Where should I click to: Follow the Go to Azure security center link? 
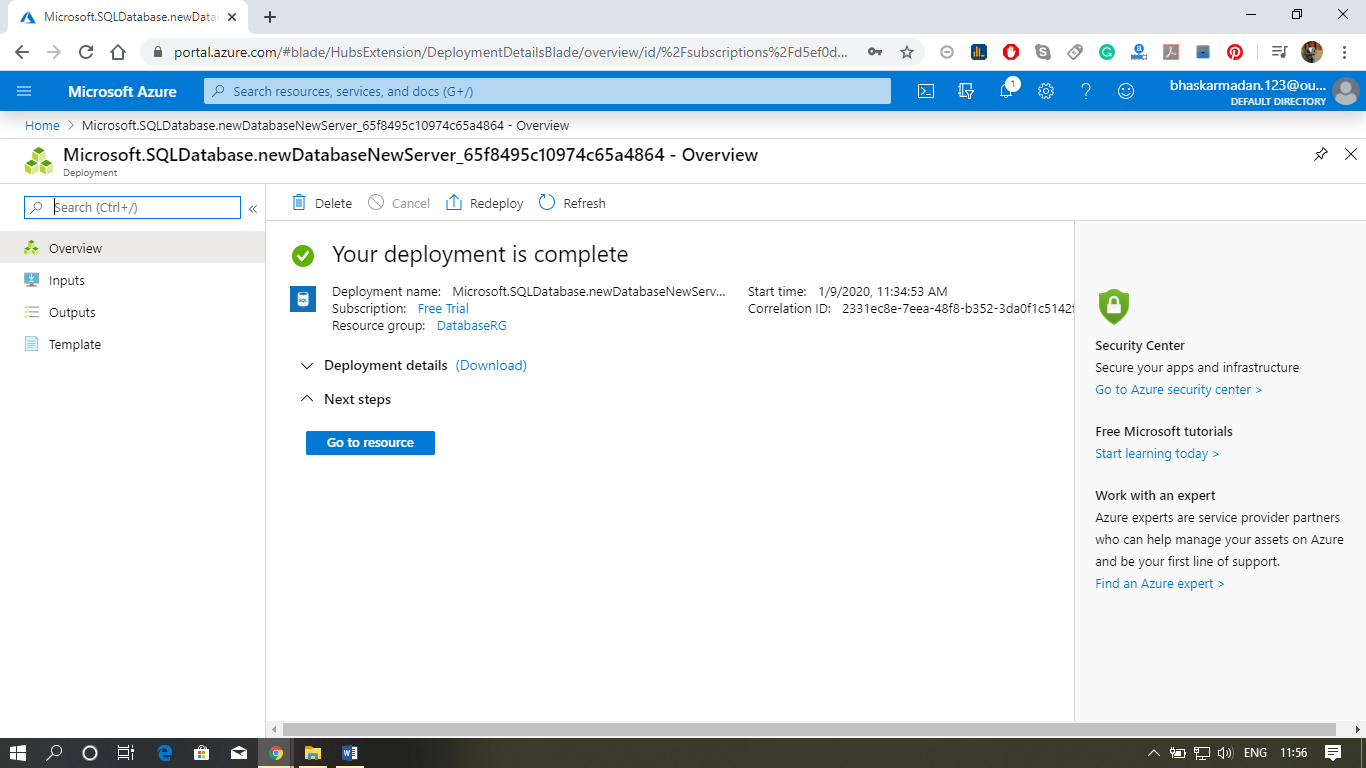pos(1178,390)
